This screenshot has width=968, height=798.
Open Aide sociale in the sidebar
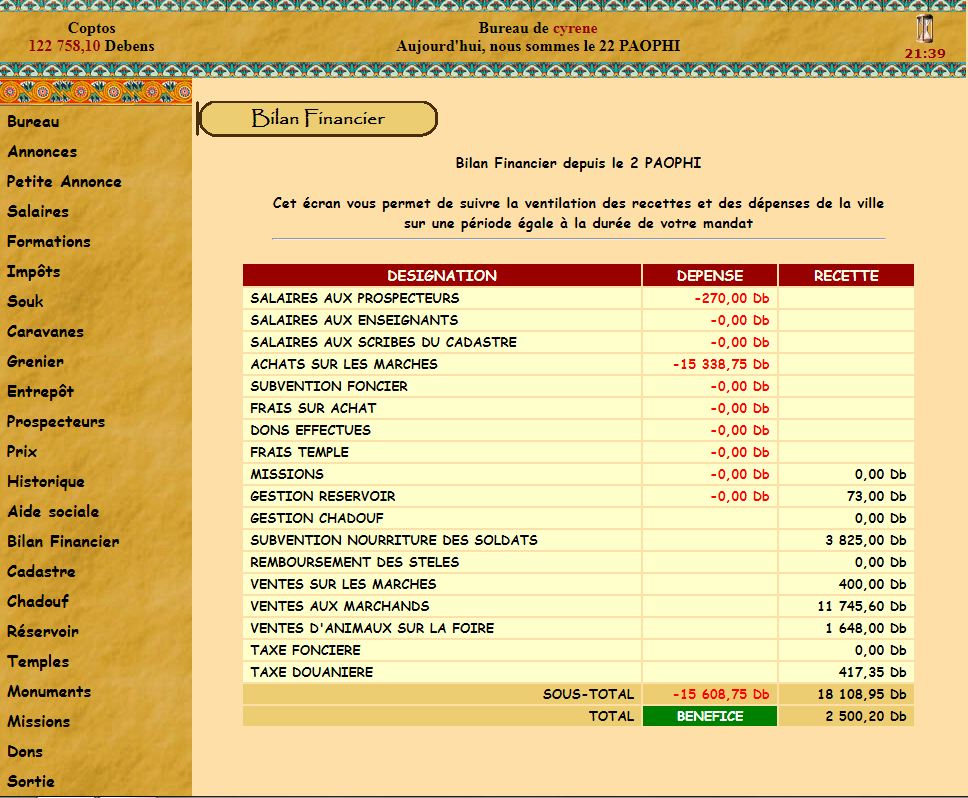pyautogui.click(x=53, y=512)
